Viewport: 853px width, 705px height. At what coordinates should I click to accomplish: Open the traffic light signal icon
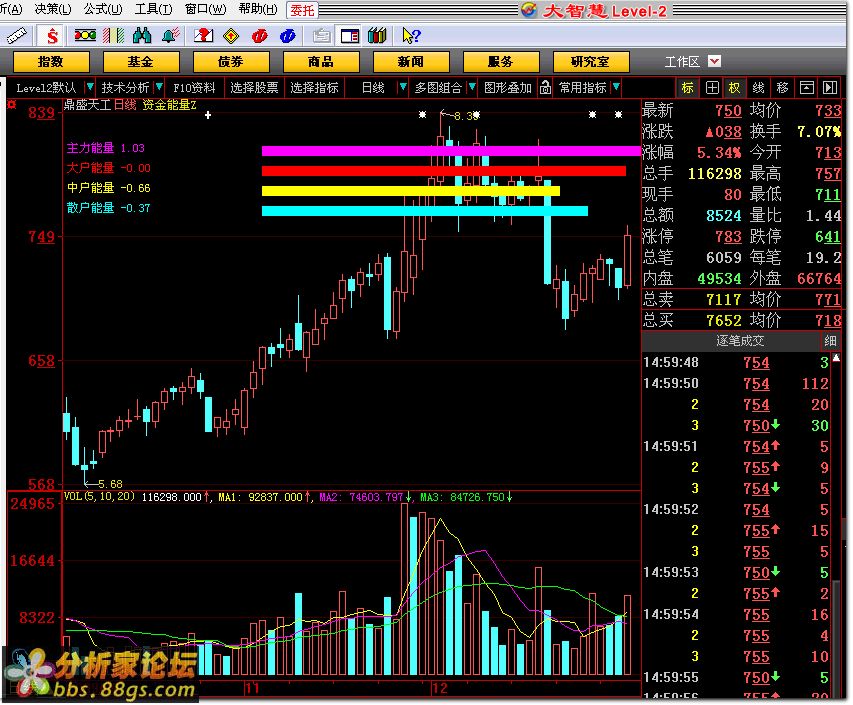pyautogui.click(x=85, y=36)
